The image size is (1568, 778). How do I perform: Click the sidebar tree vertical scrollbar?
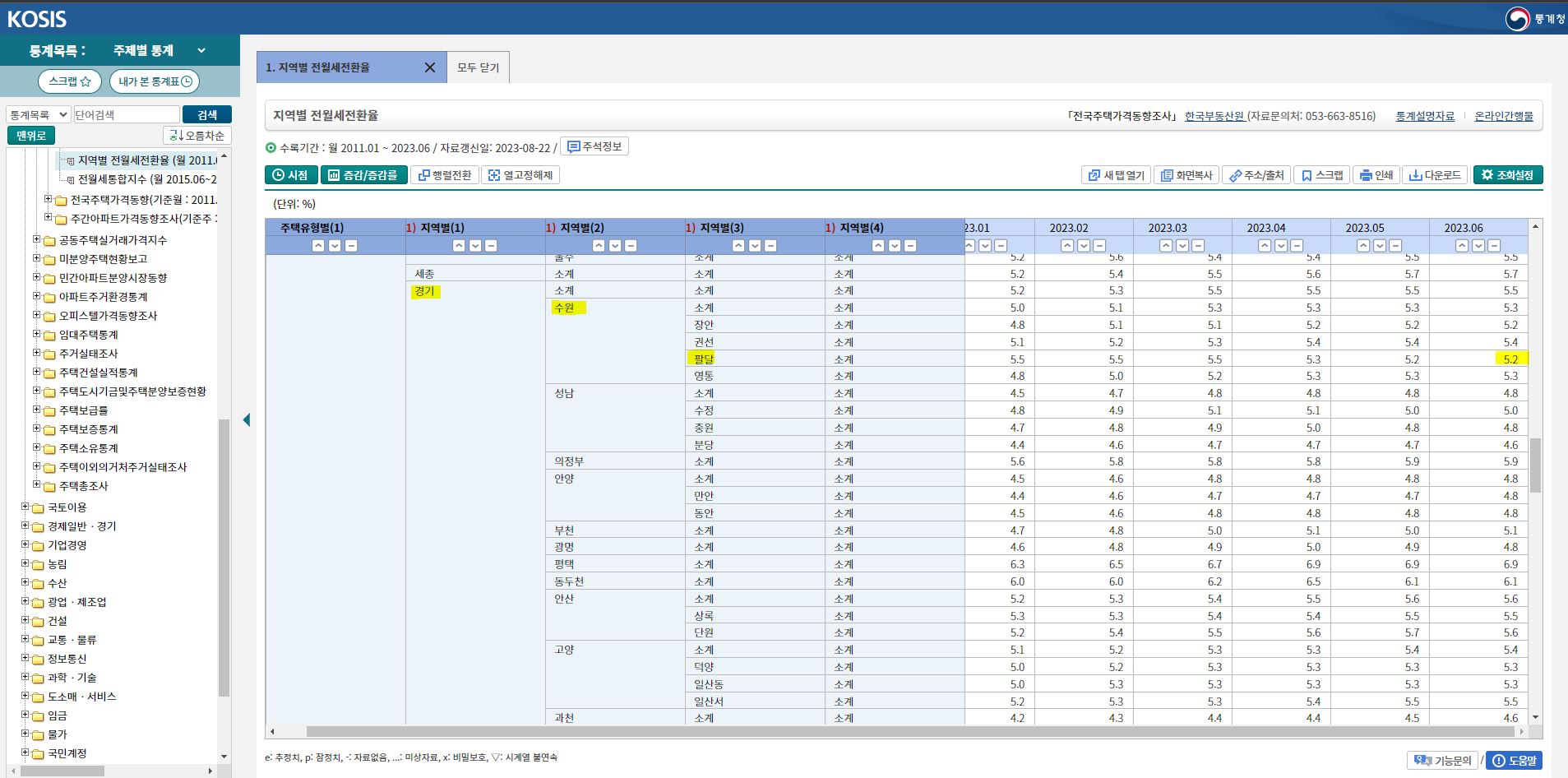click(x=224, y=558)
